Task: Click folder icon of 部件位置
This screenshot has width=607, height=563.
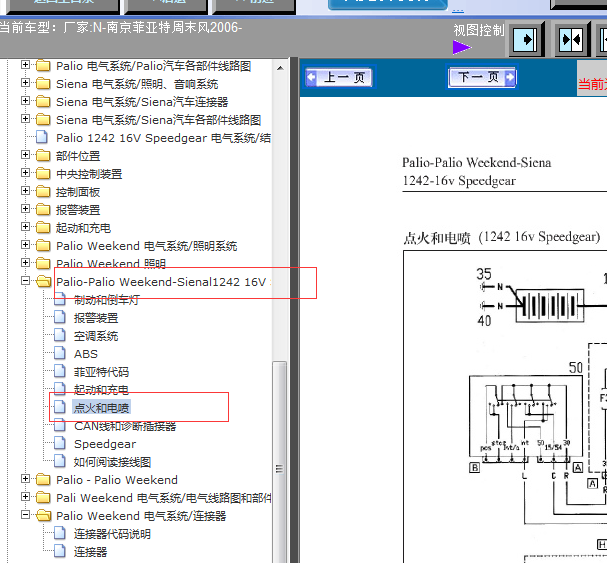Action: click(43, 155)
